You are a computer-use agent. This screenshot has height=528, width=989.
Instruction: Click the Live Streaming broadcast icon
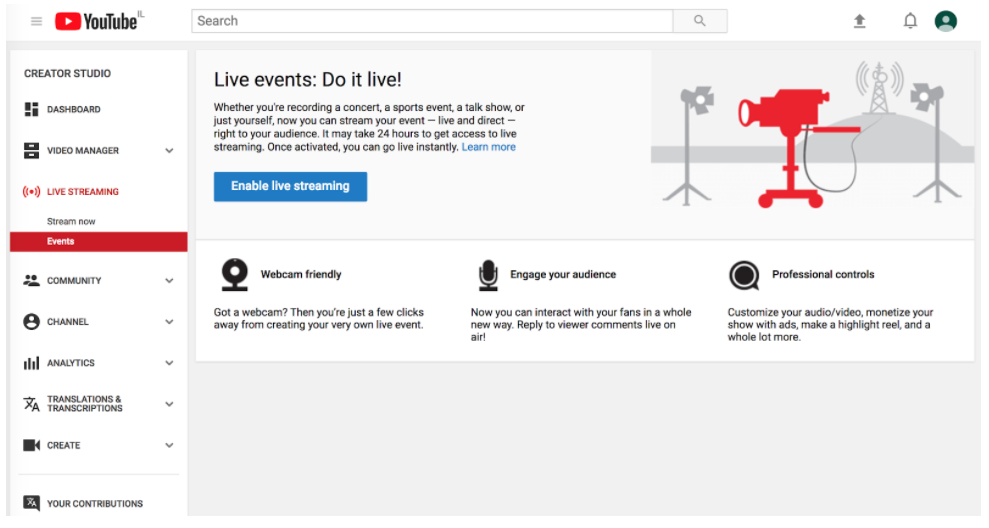pos(32,192)
